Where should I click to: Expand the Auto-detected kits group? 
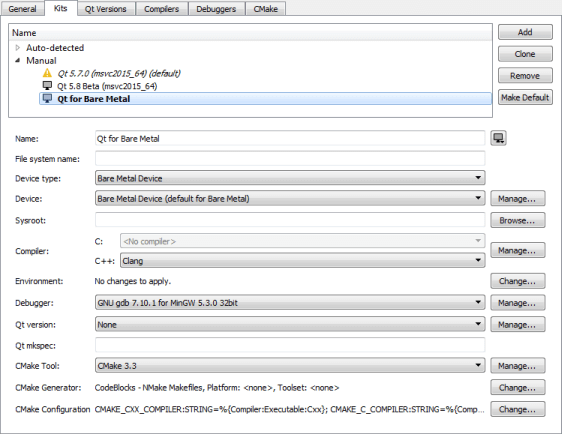click(x=18, y=47)
